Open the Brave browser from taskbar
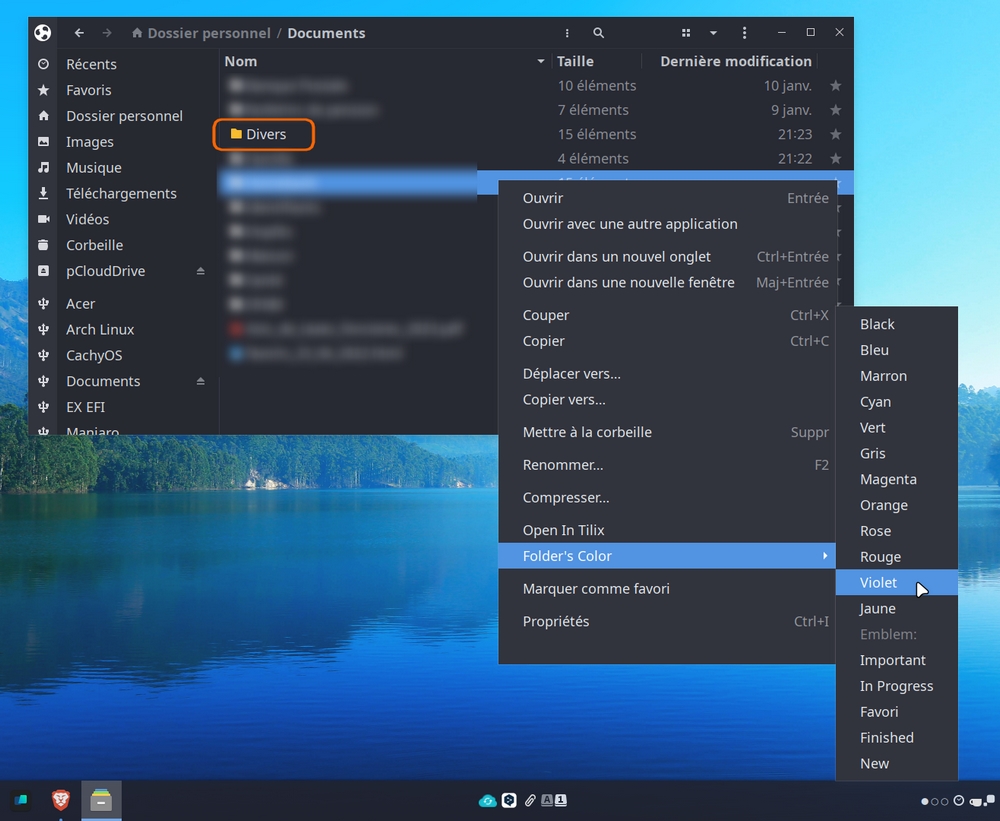The width and height of the screenshot is (1000, 821). [61, 800]
